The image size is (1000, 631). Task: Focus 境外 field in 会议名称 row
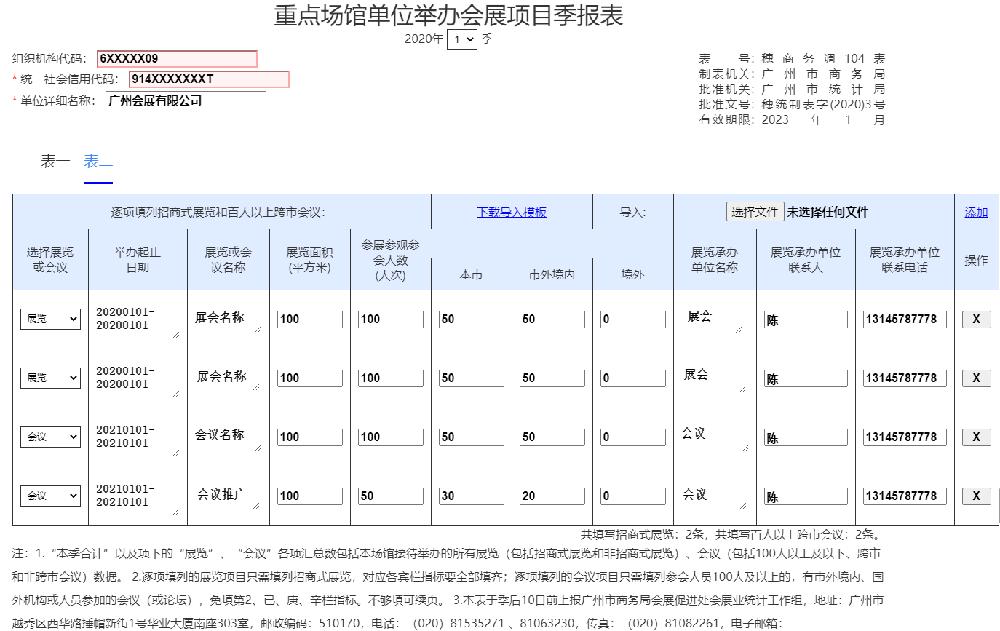tap(633, 437)
